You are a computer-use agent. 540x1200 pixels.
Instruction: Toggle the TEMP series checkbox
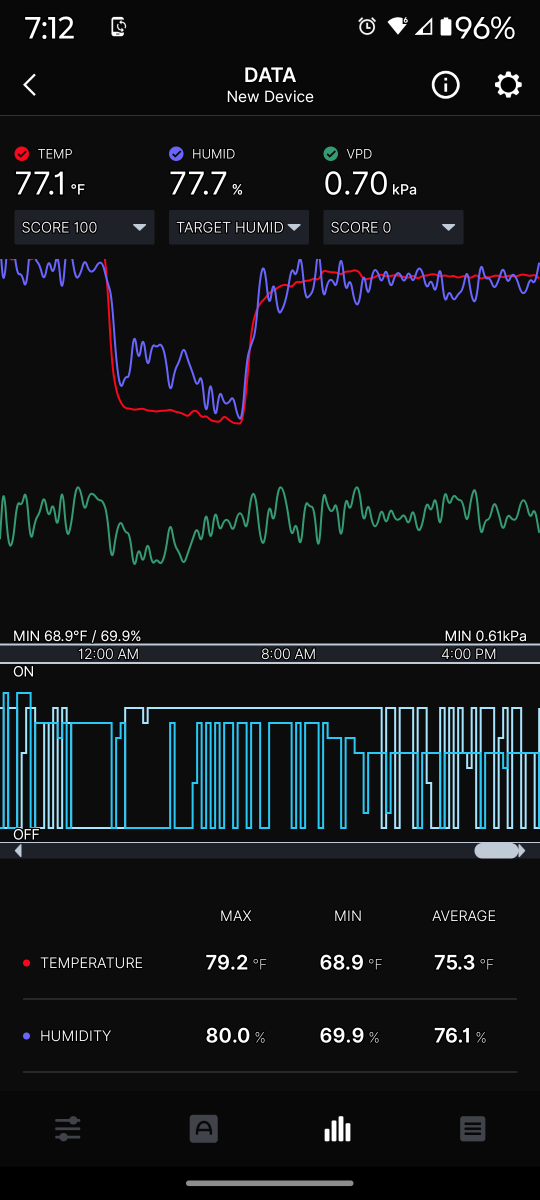(22, 154)
